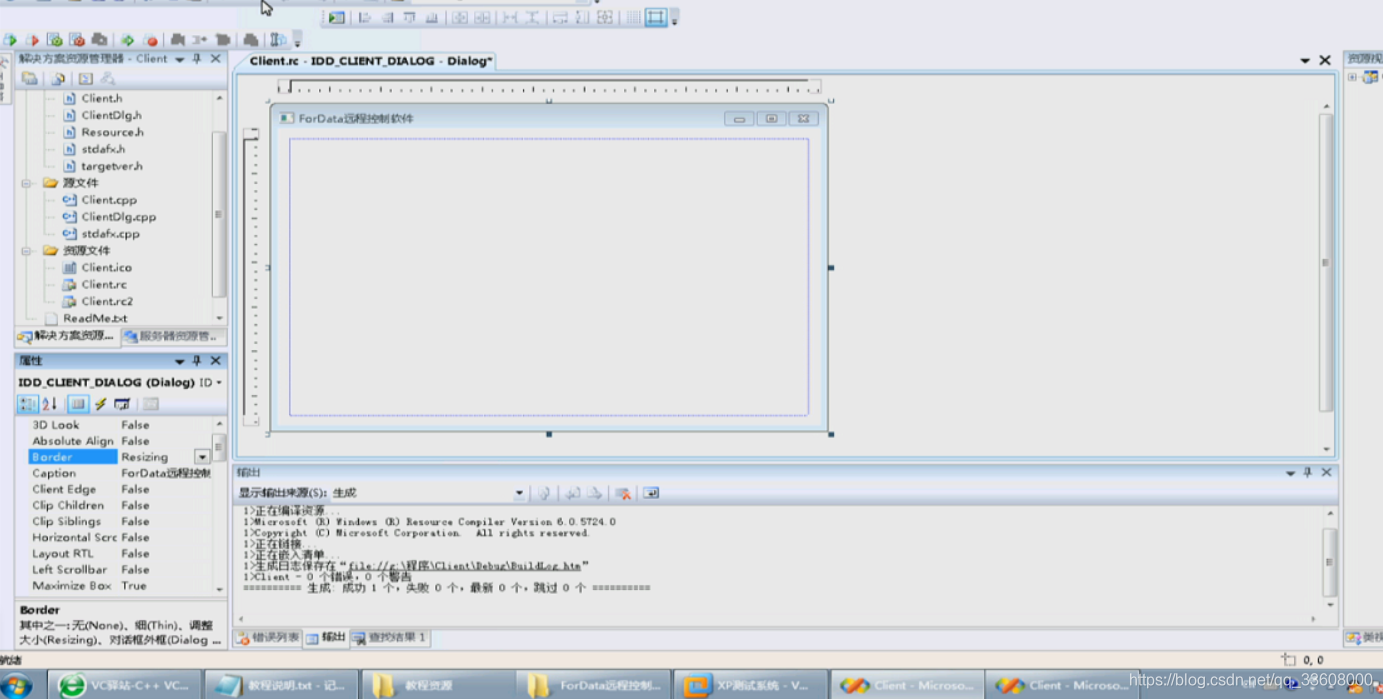Click the find message in code icon
1383x699 pixels.
coord(544,493)
